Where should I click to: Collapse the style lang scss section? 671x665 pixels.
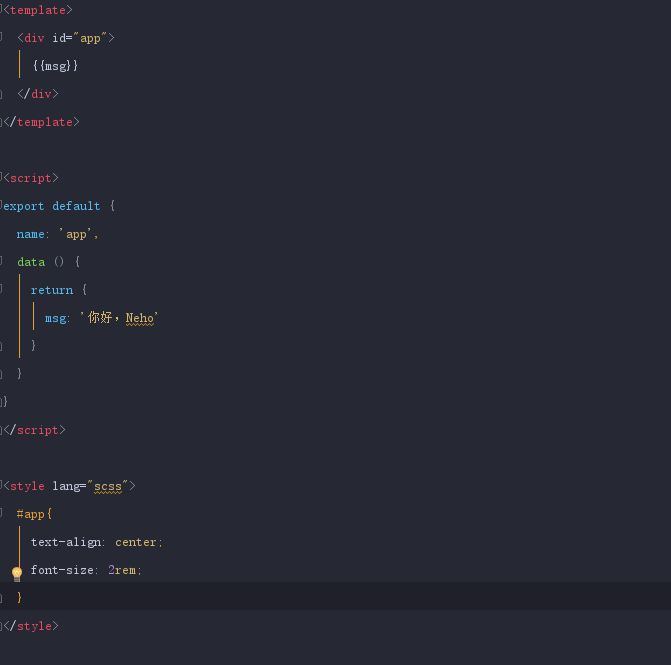coord(3,486)
